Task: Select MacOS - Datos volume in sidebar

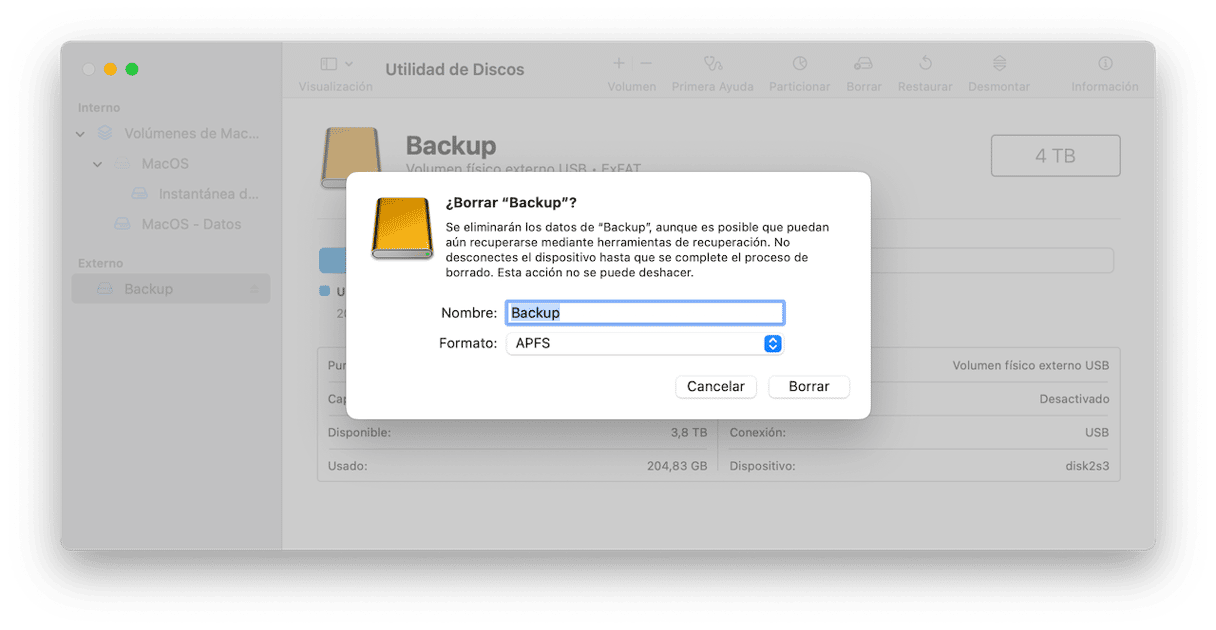Action: click(190, 224)
